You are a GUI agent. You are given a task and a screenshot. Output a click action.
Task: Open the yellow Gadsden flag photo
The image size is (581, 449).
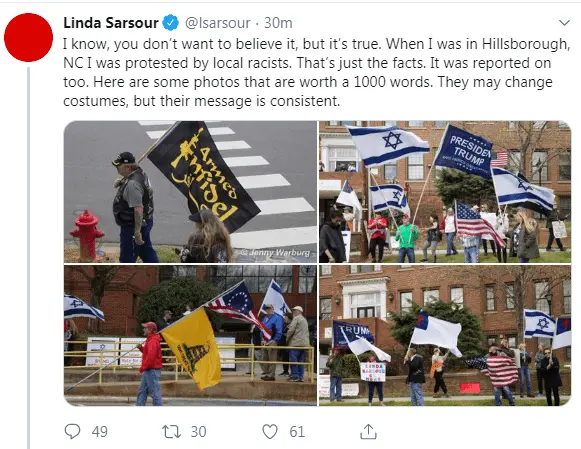point(190,335)
